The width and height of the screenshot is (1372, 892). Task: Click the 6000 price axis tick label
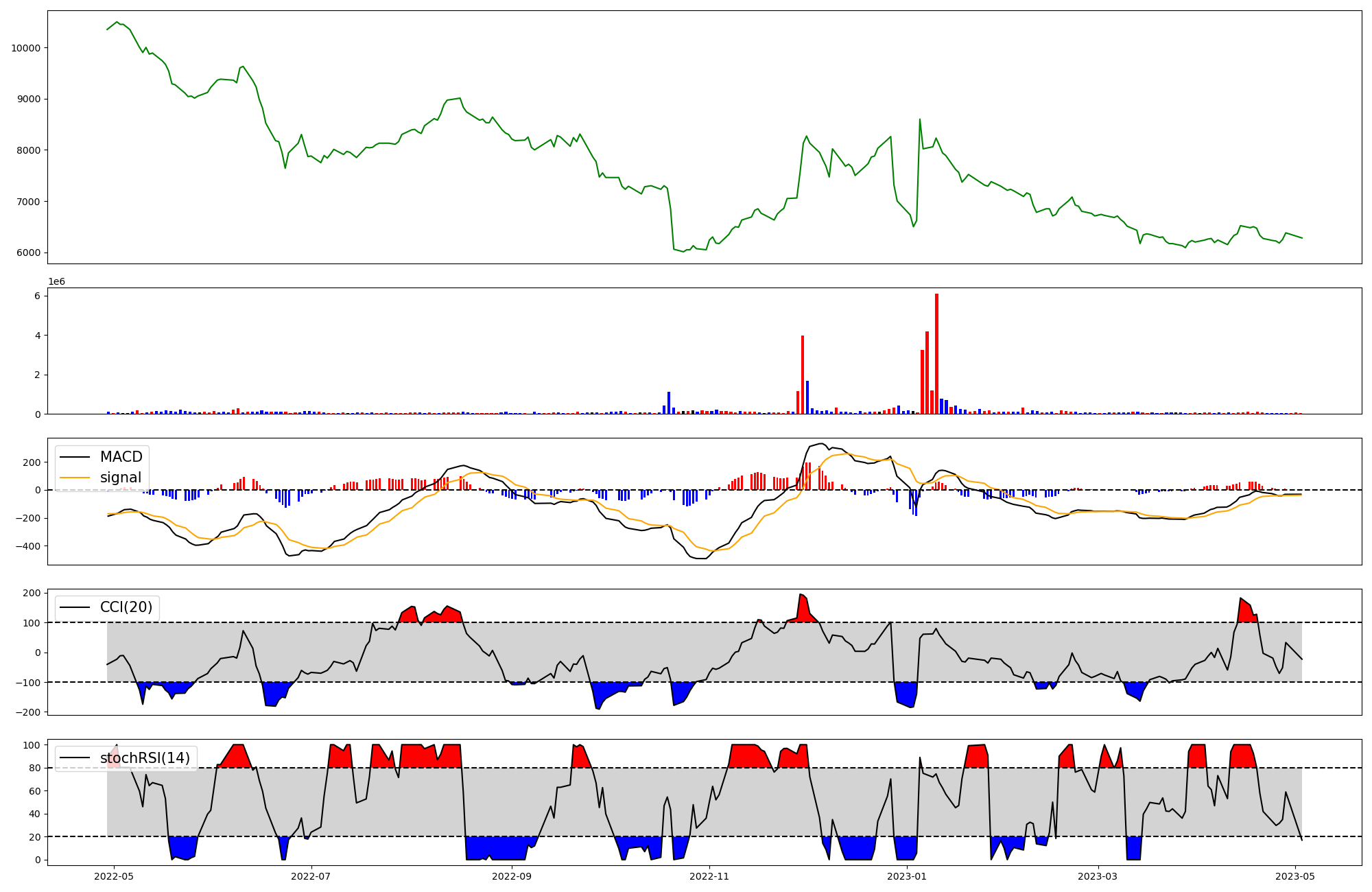29,253
